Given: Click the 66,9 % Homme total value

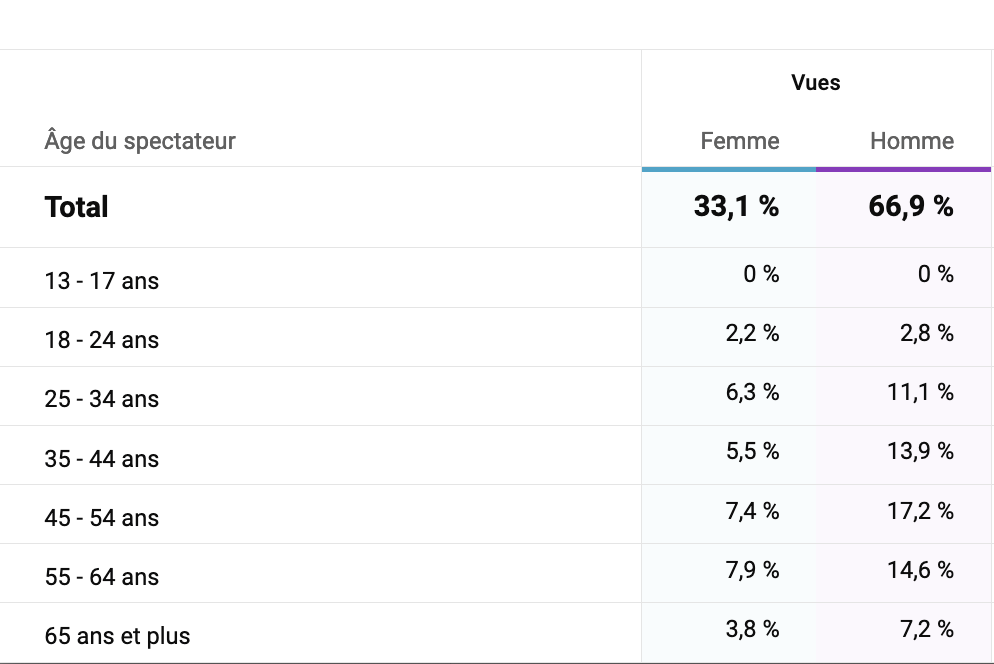Looking at the screenshot, I should click(x=911, y=206).
